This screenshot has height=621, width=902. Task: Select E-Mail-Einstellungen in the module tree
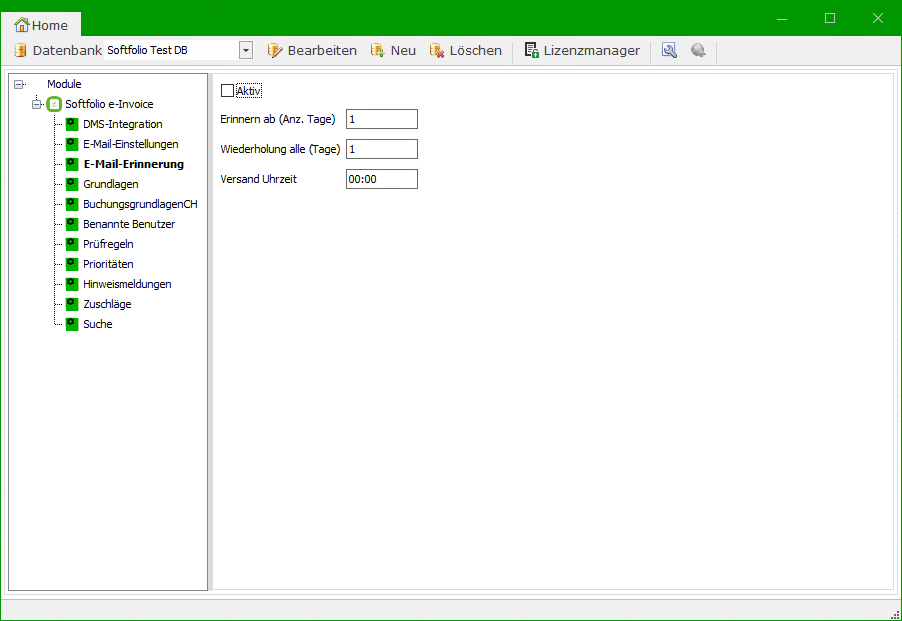tap(130, 144)
